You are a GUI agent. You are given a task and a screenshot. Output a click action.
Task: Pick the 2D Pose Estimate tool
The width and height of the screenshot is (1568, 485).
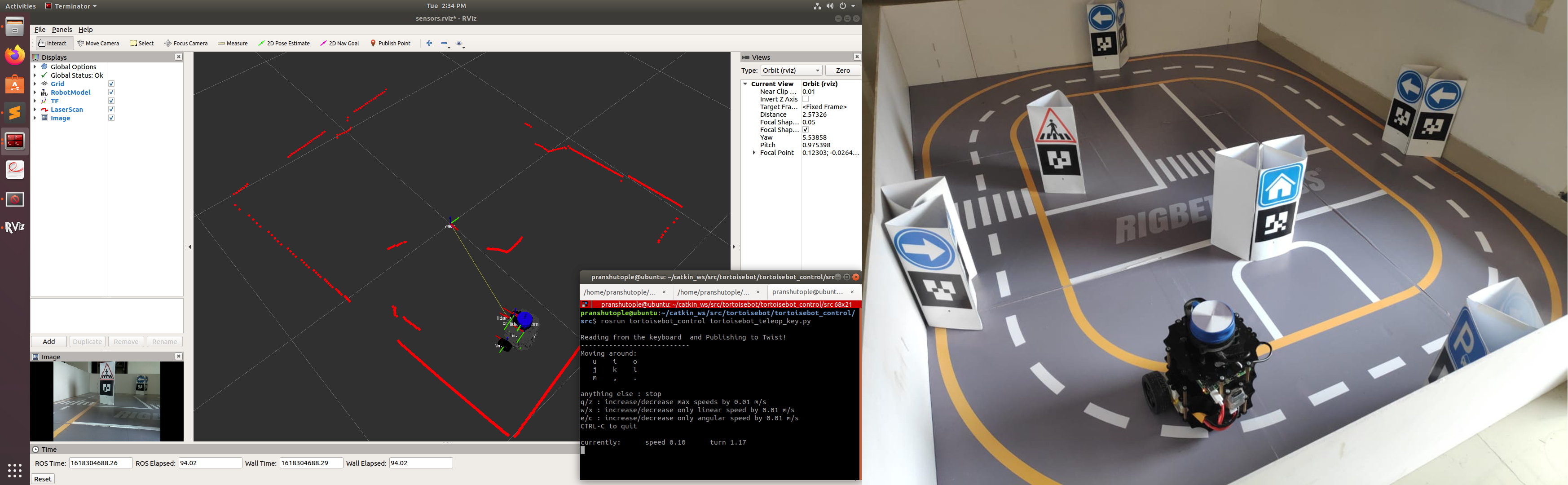click(284, 43)
